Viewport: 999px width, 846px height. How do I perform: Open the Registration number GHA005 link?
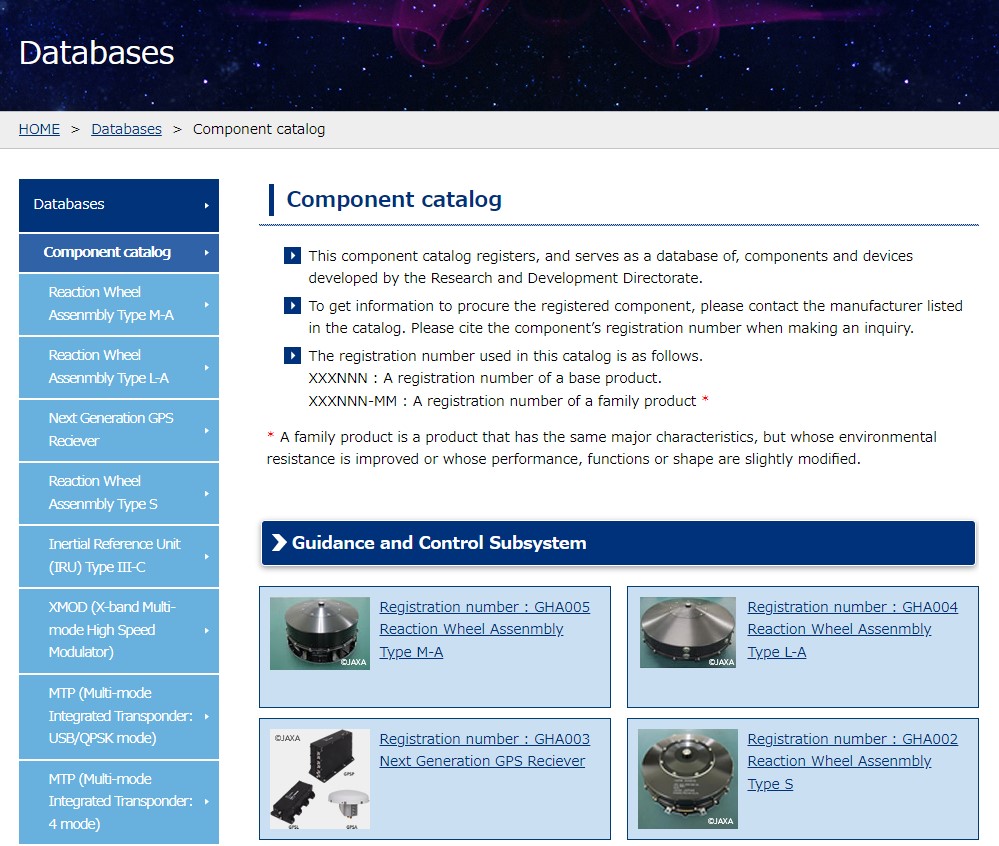point(485,629)
